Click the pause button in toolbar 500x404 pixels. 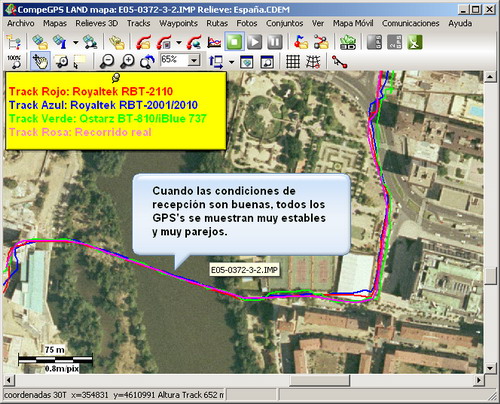tap(275, 42)
